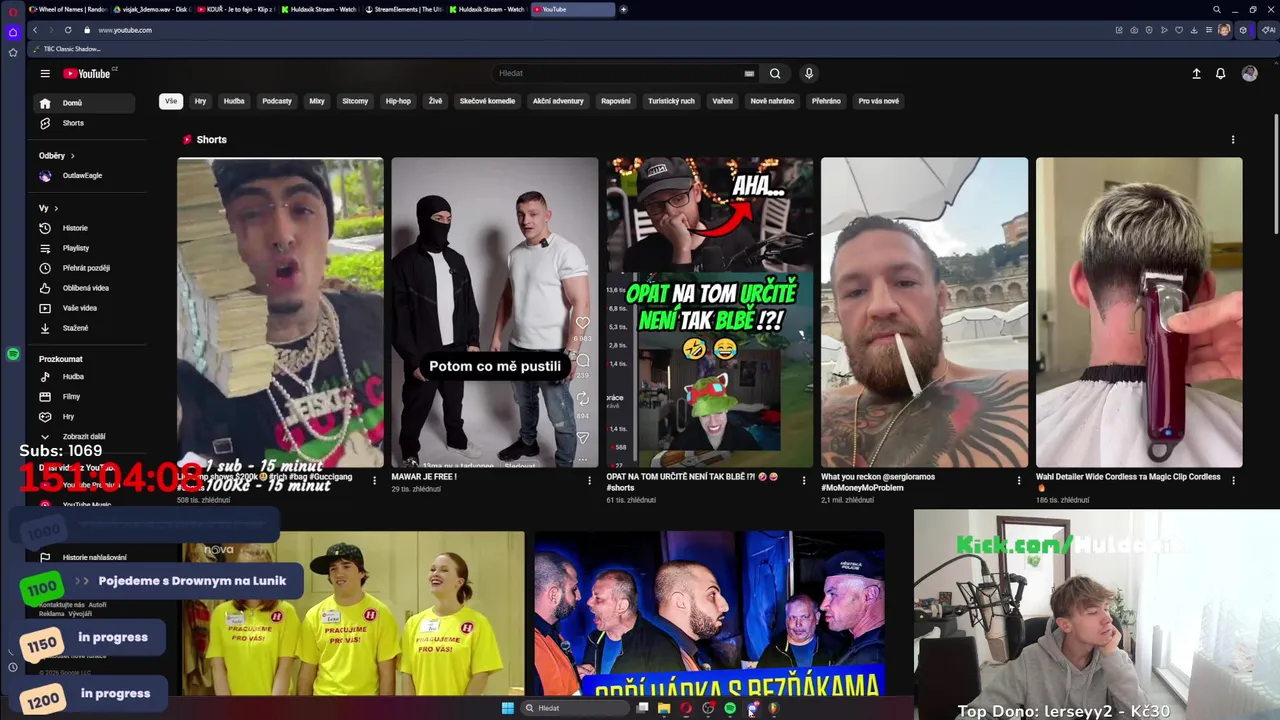1280x720 pixels.
Task: Open Oblíbená videa in the sidebar
Action: (x=83, y=288)
